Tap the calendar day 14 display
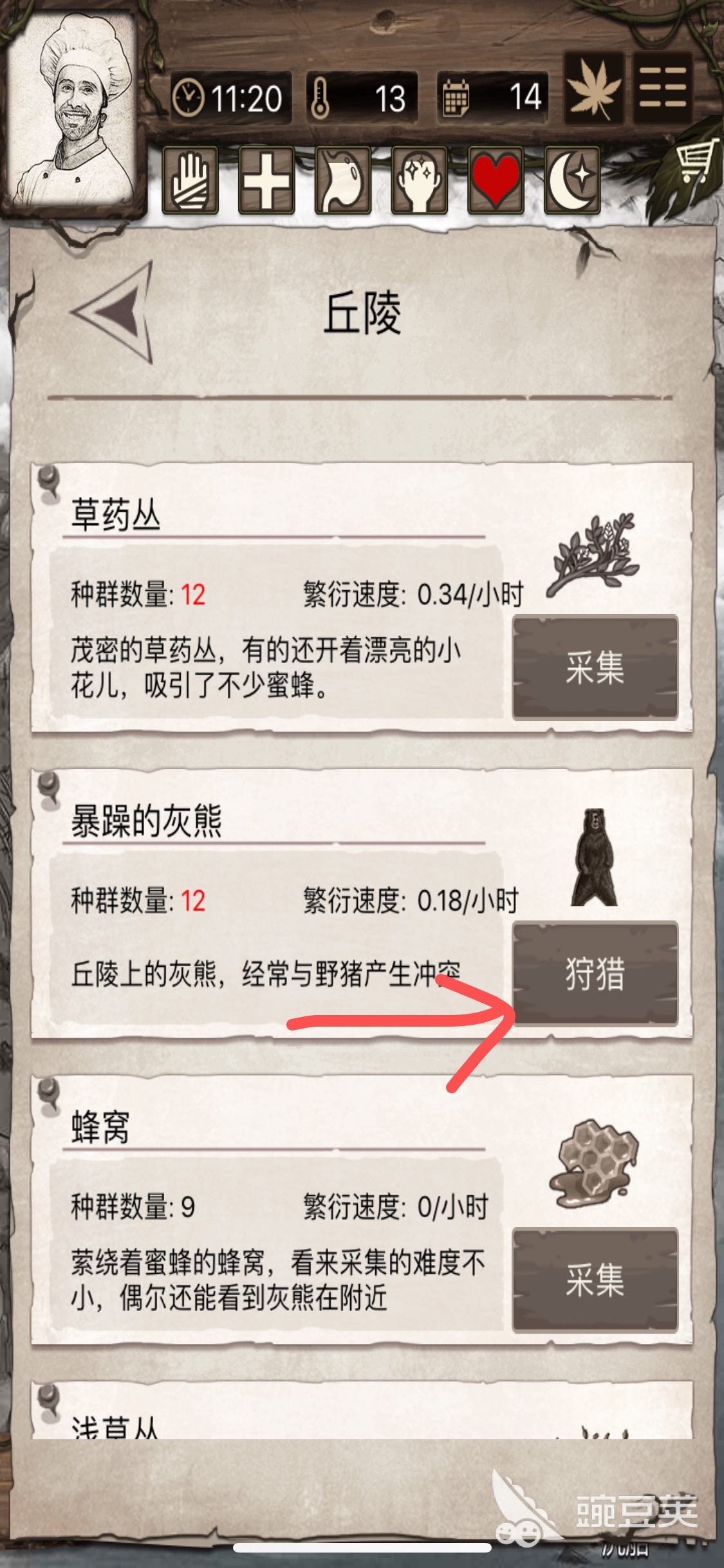 pyautogui.click(x=494, y=98)
